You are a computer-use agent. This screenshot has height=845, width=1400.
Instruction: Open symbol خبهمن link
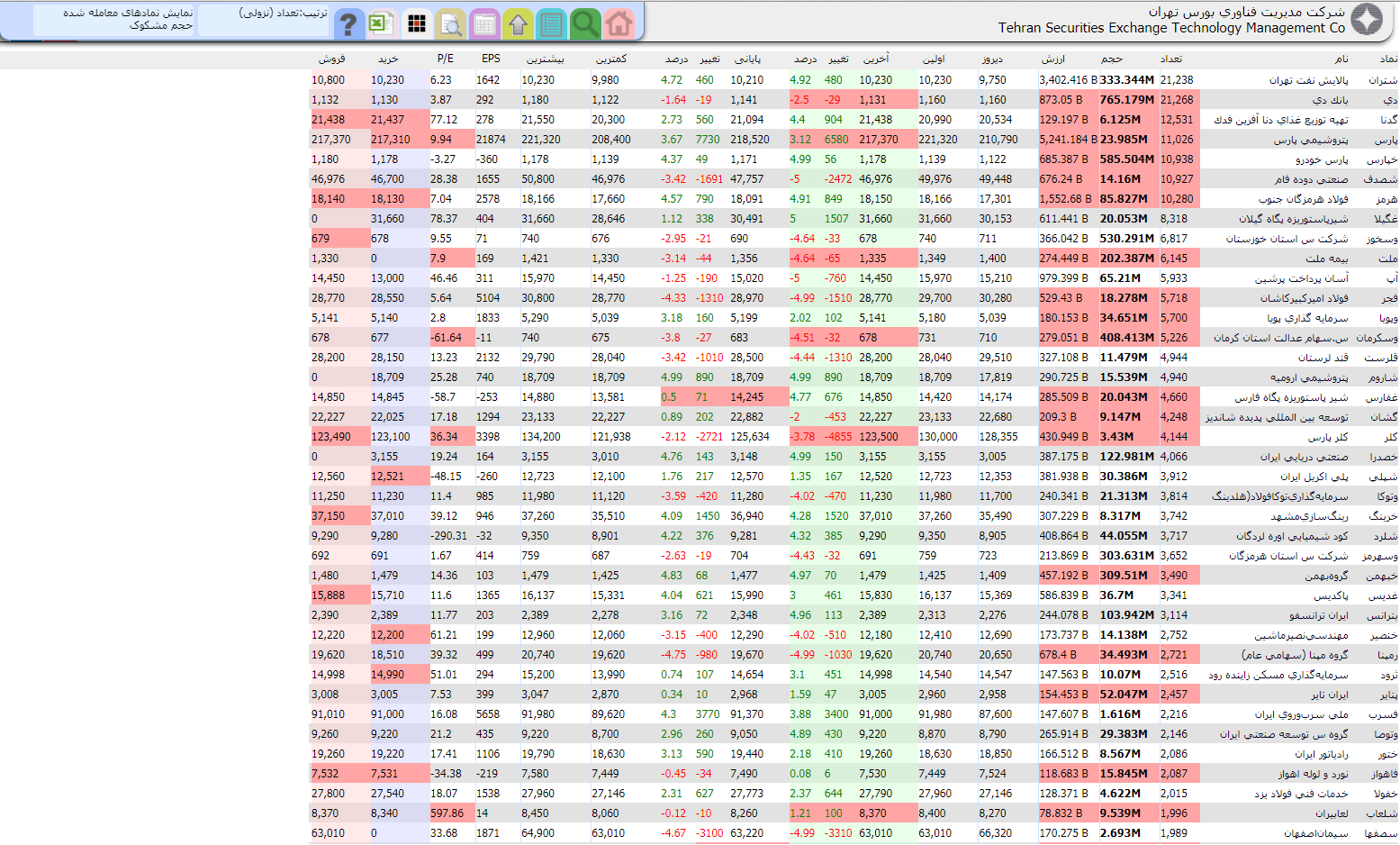1382,576
